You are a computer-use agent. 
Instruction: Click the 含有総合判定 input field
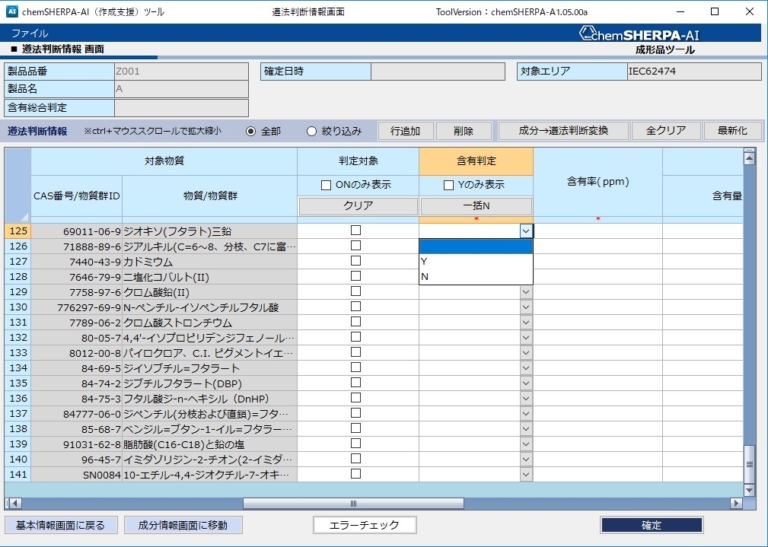click(181, 108)
